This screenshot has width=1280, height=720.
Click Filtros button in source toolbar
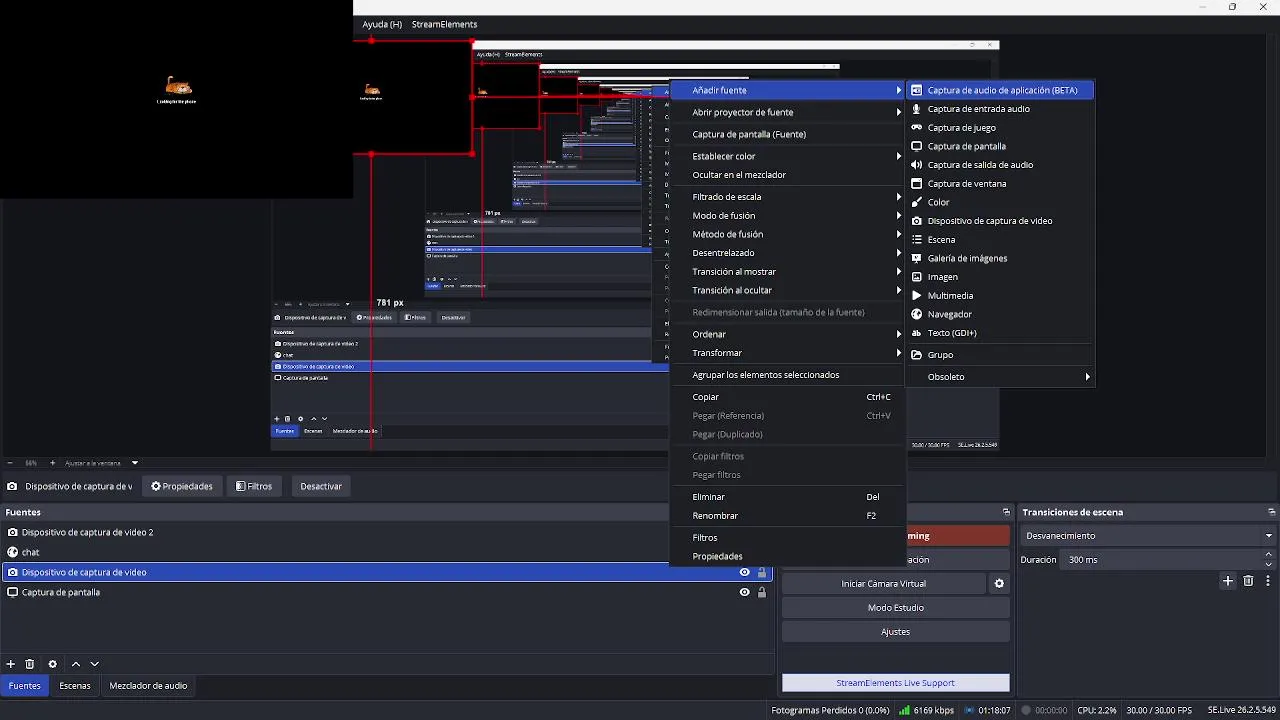[254, 486]
